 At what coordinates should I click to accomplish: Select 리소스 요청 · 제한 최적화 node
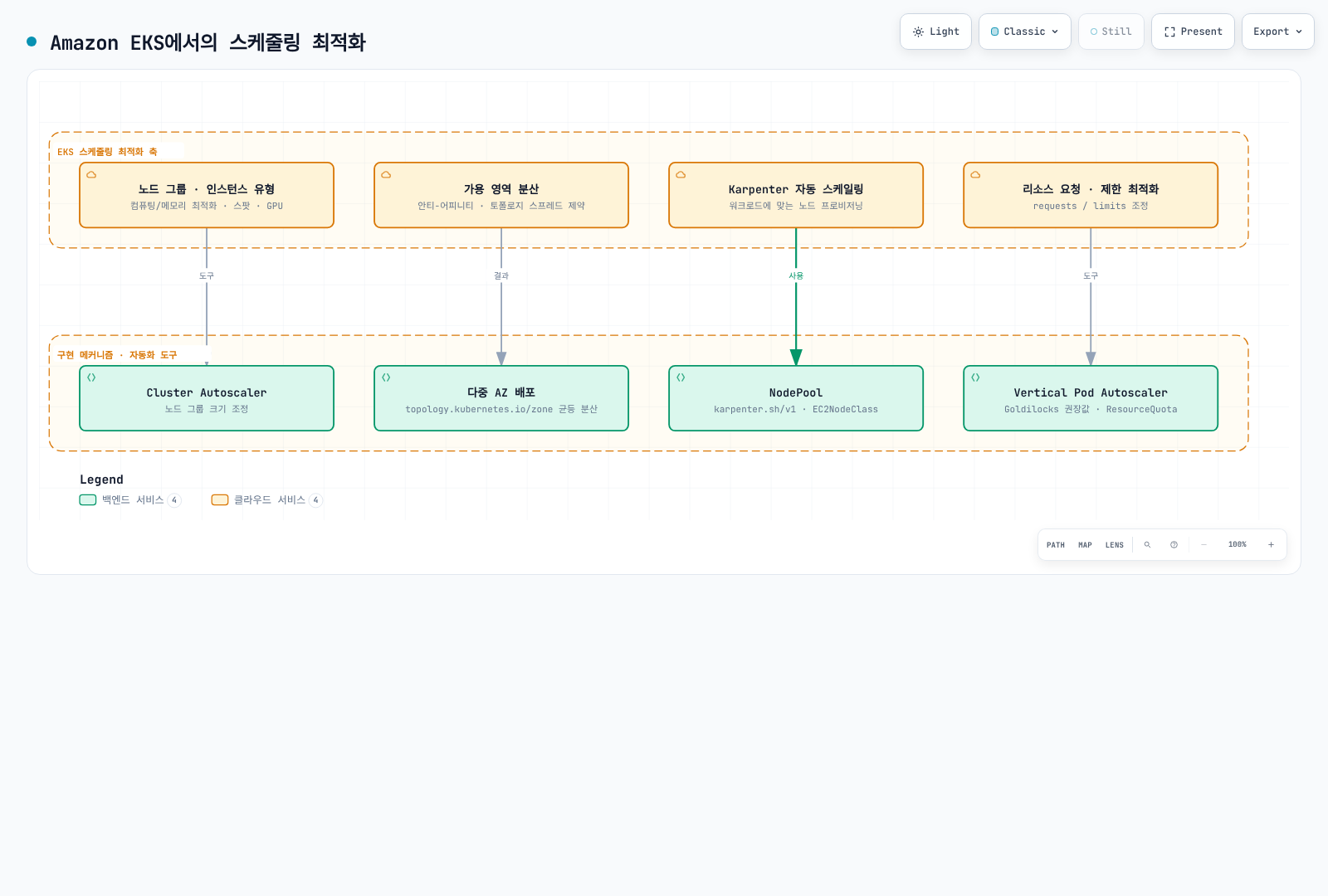pyautogui.click(x=1091, y=195)
